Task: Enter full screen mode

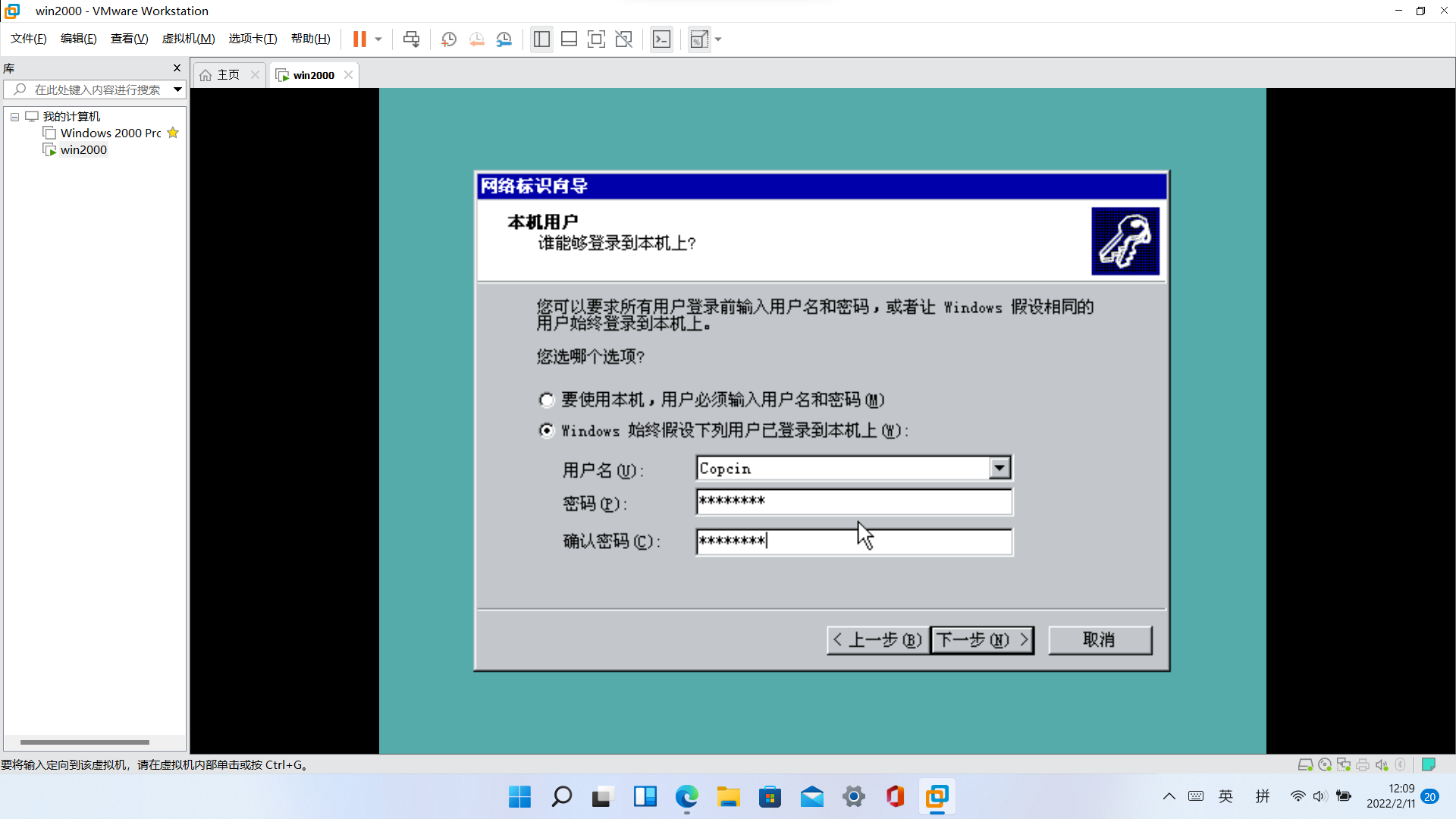Action: coord(597,39)
